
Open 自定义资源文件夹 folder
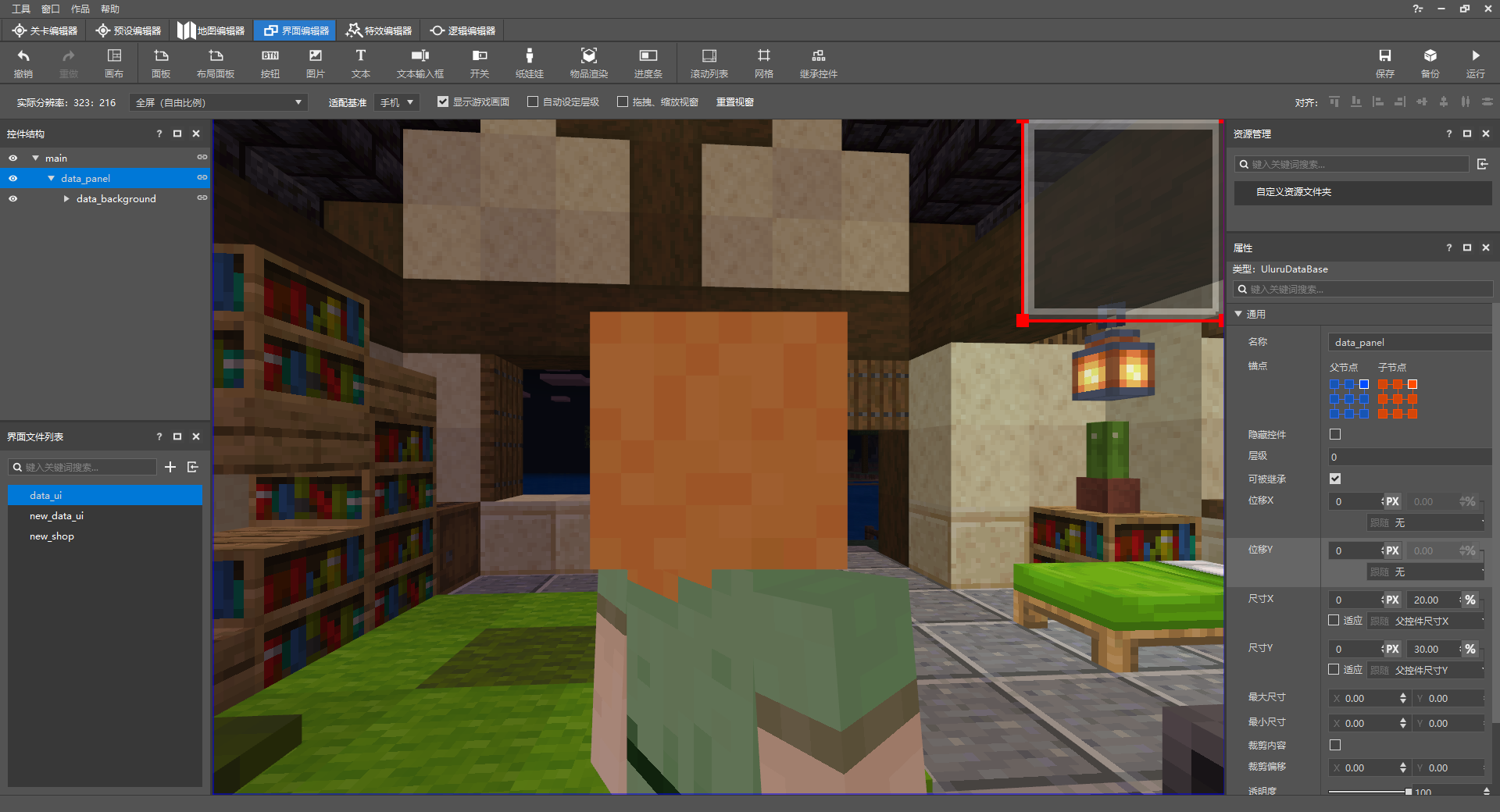[1363, 192]
